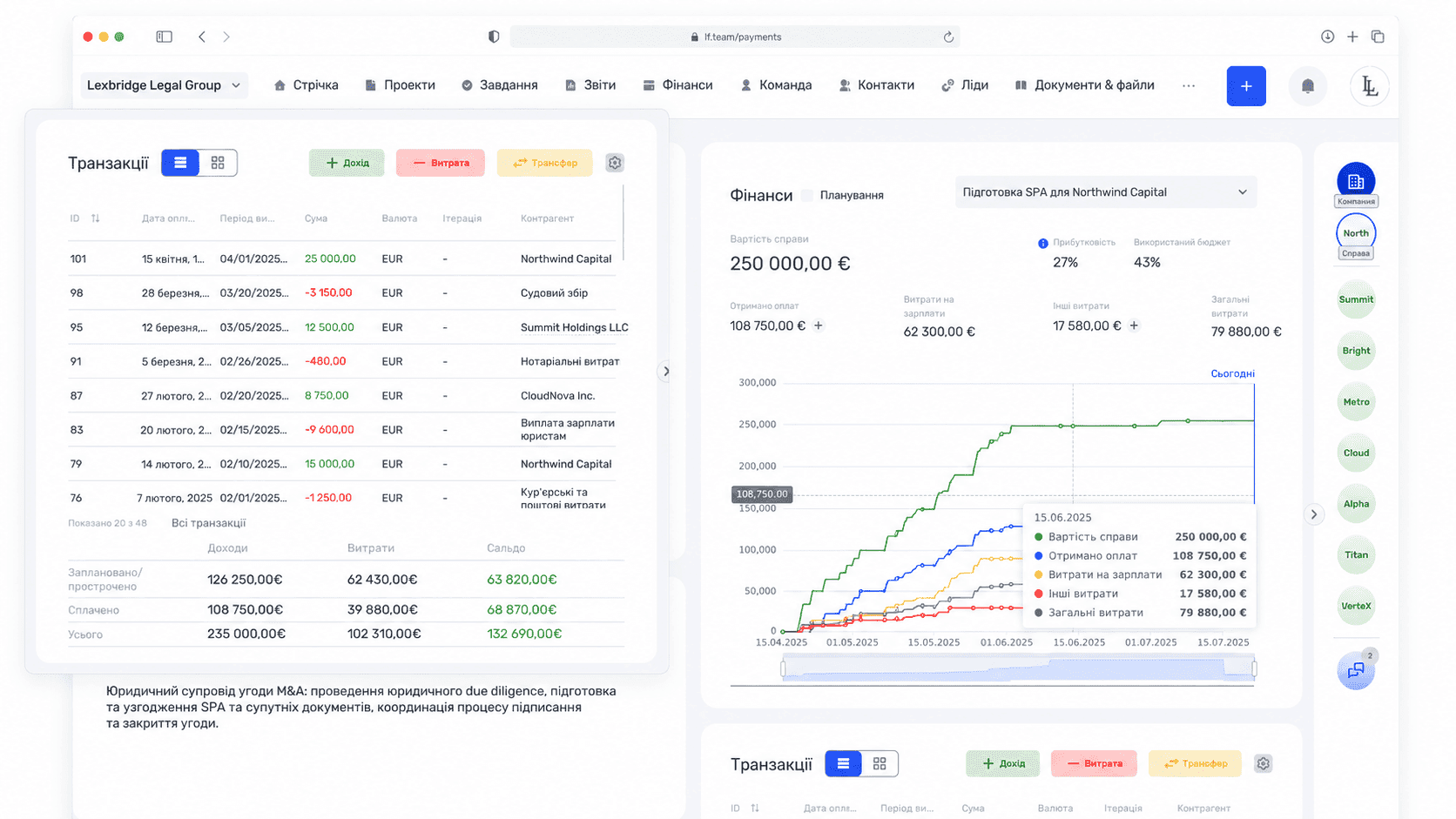Click the blue plus add button
The image size is (1456, 819).
pyautogui.click(x=1246, y=86)
